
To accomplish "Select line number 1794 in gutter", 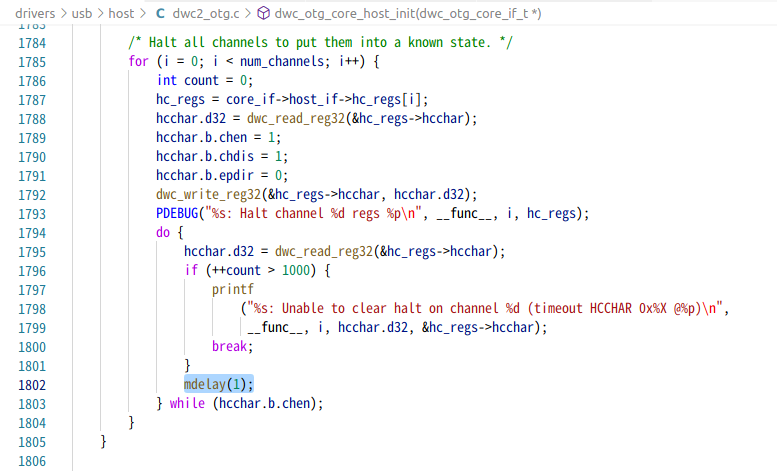I will [x=32, y=233].
